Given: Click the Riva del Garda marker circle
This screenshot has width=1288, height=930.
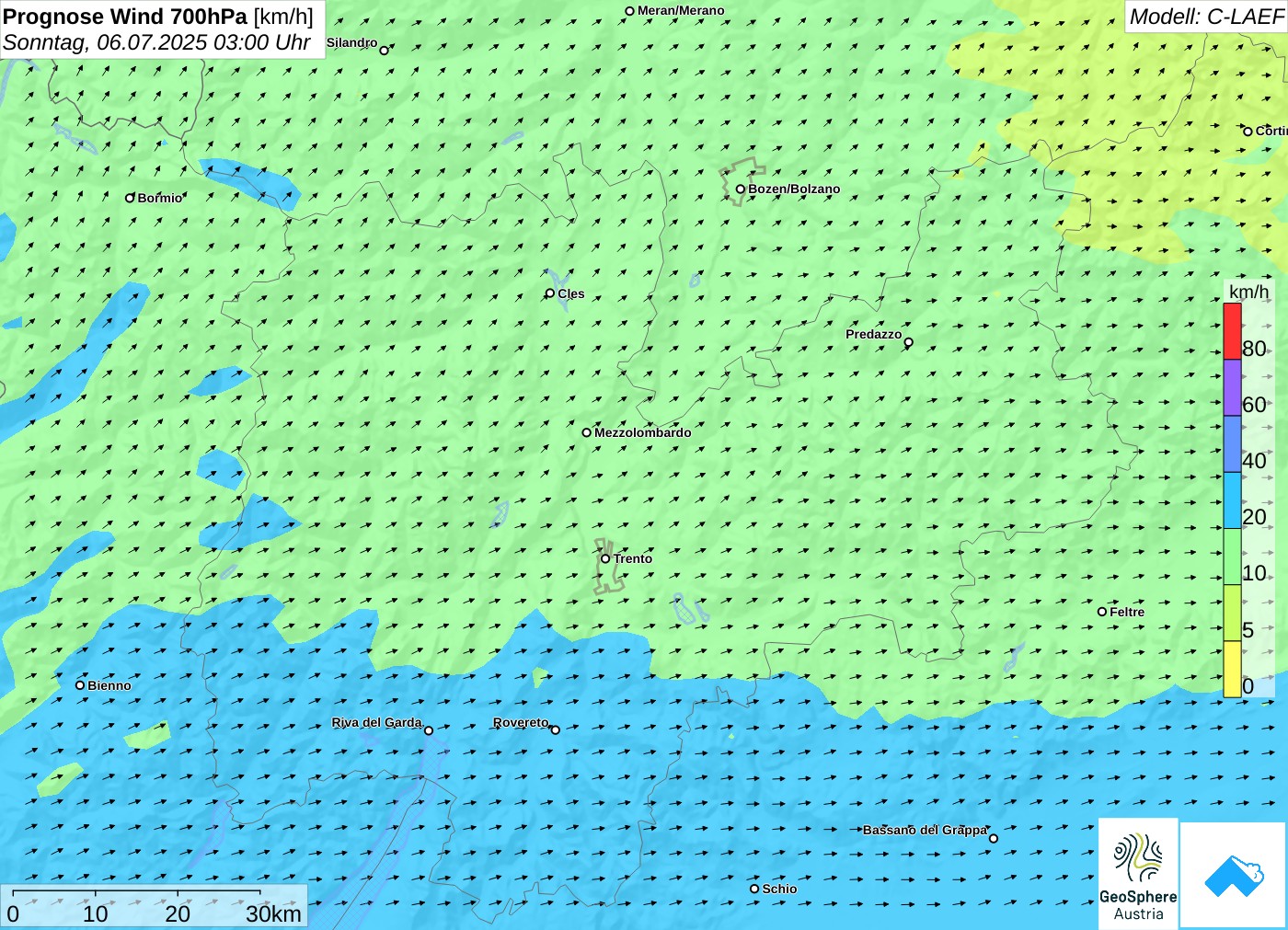Looking at the screenshot, I should tap(429, 730).
